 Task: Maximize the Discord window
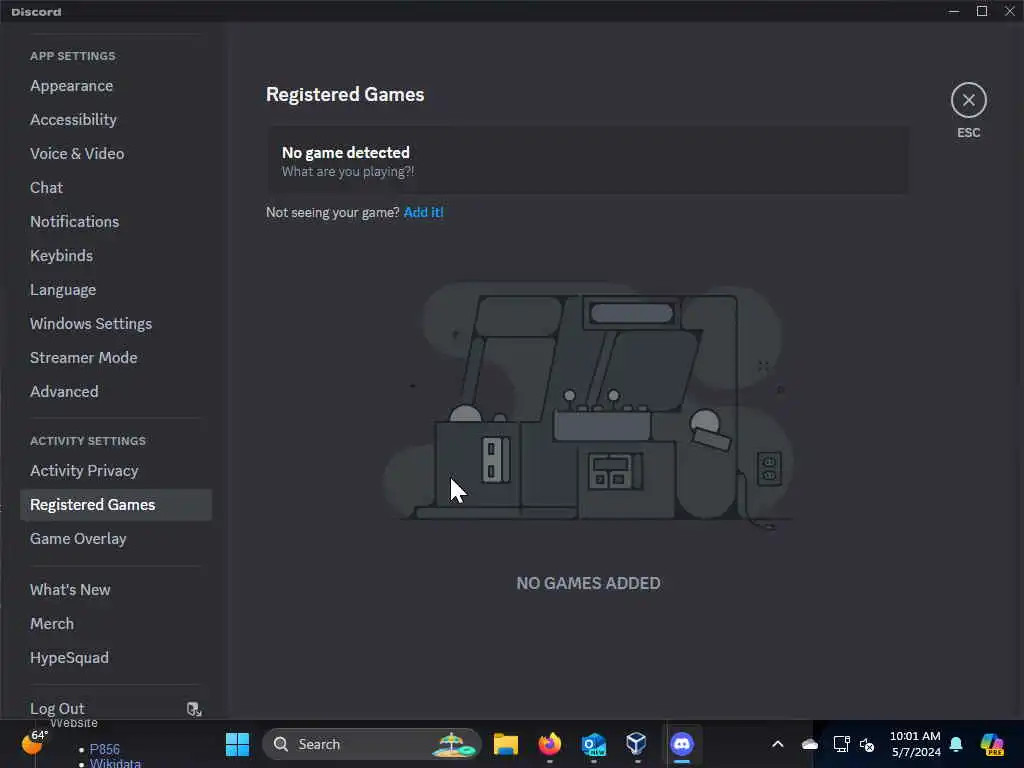pyautogui.click(x=982, y=11)
